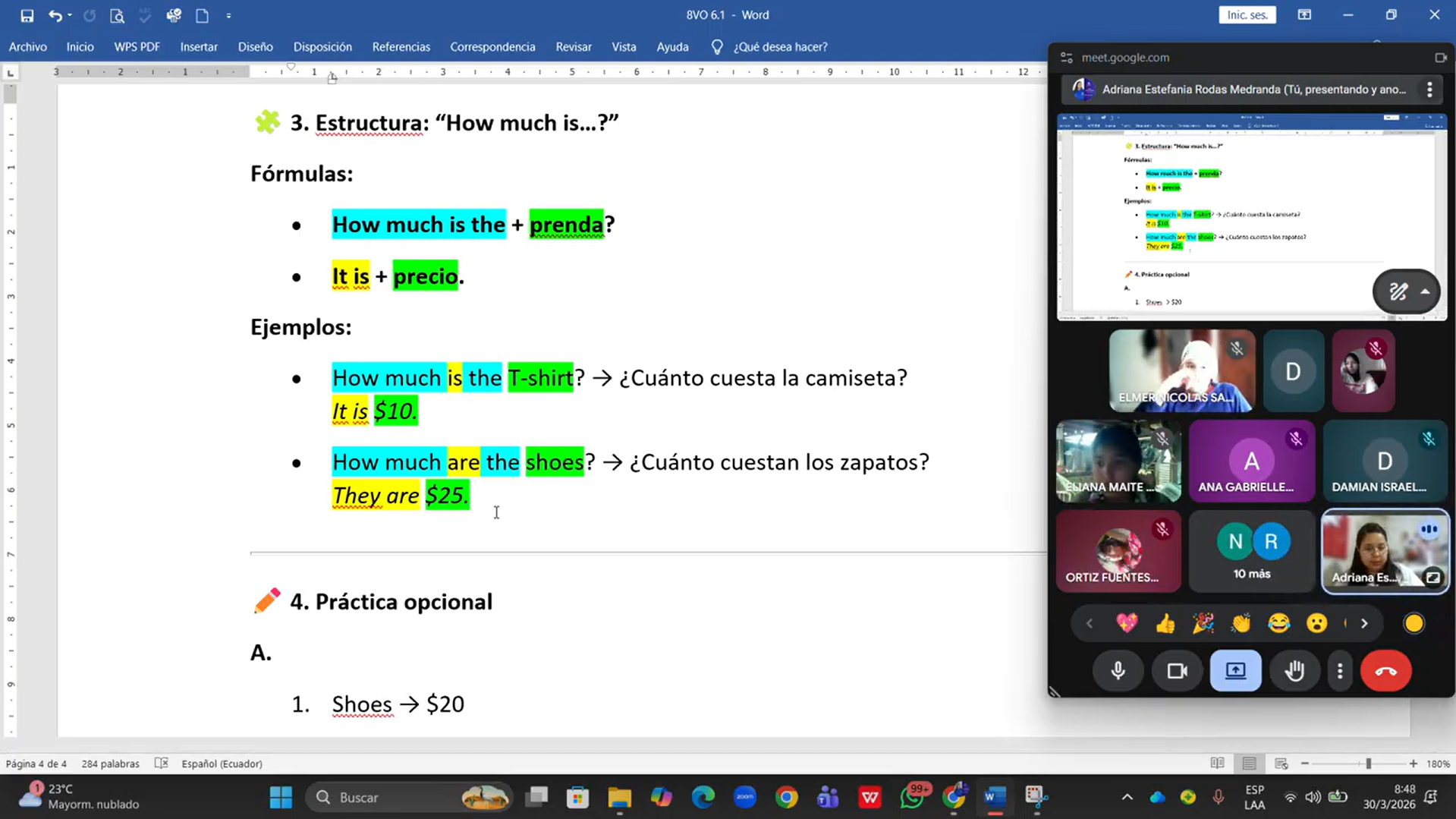
Task: Click the Save icon in quick access toolbar
Action: pos(27,15)
